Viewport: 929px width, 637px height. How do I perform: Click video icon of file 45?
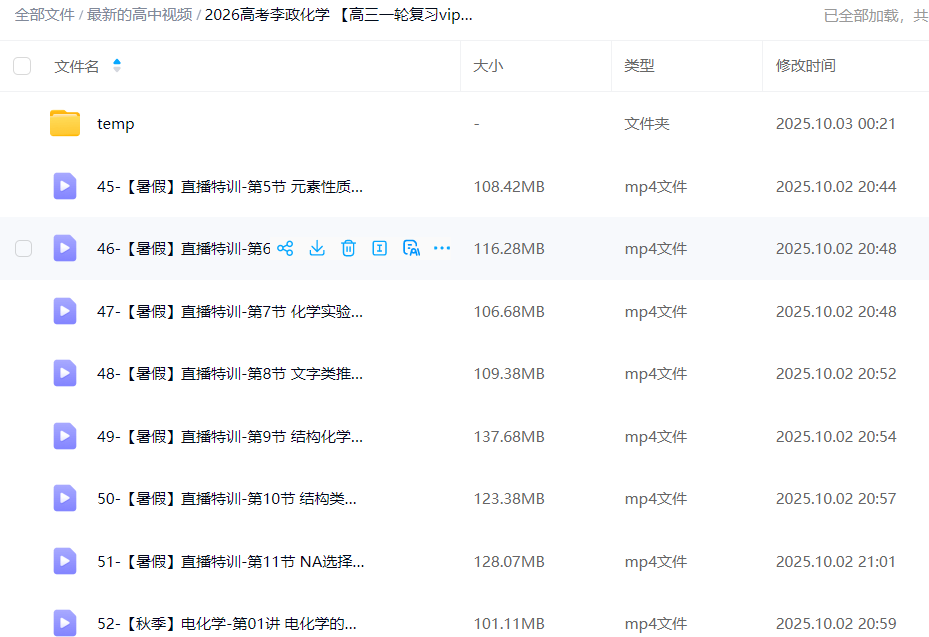click(x=65, y=186)
